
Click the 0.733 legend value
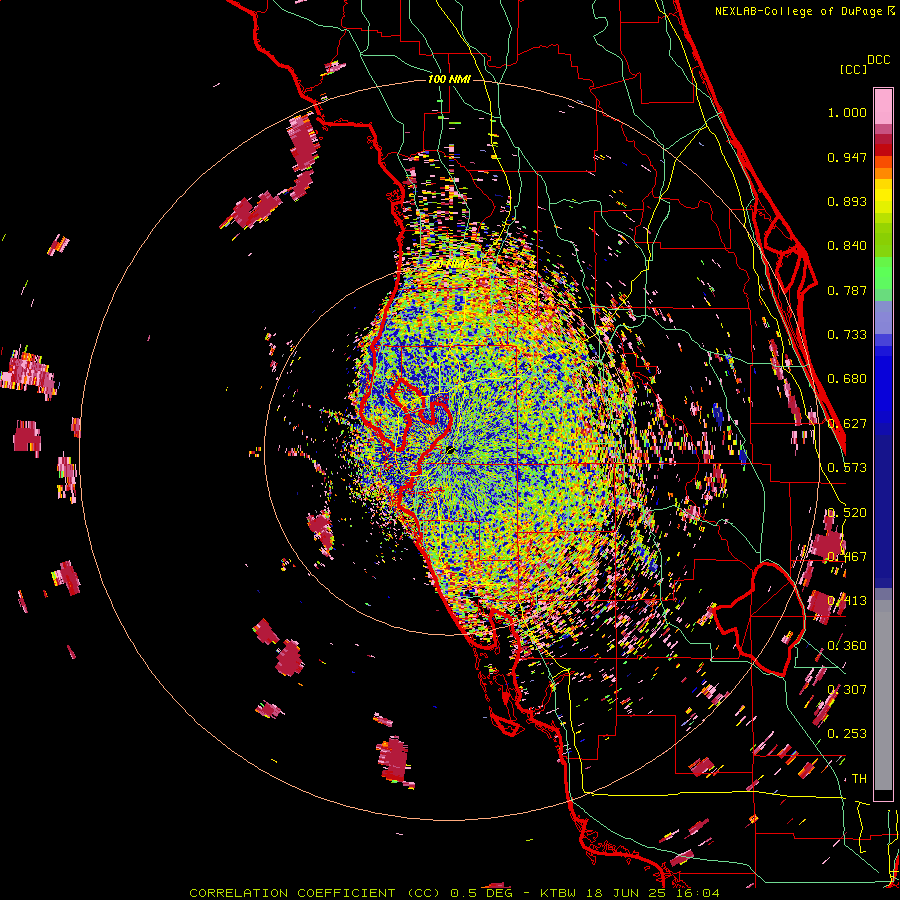847,335
